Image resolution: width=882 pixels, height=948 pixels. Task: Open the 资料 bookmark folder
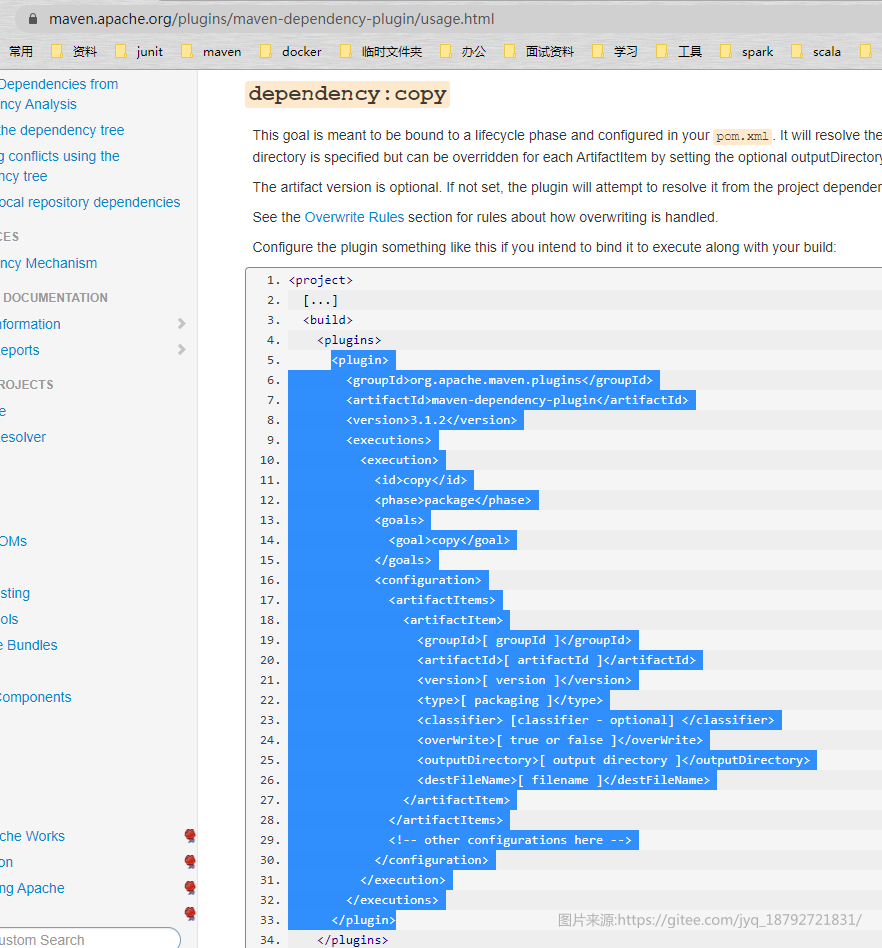click(74, 51)
